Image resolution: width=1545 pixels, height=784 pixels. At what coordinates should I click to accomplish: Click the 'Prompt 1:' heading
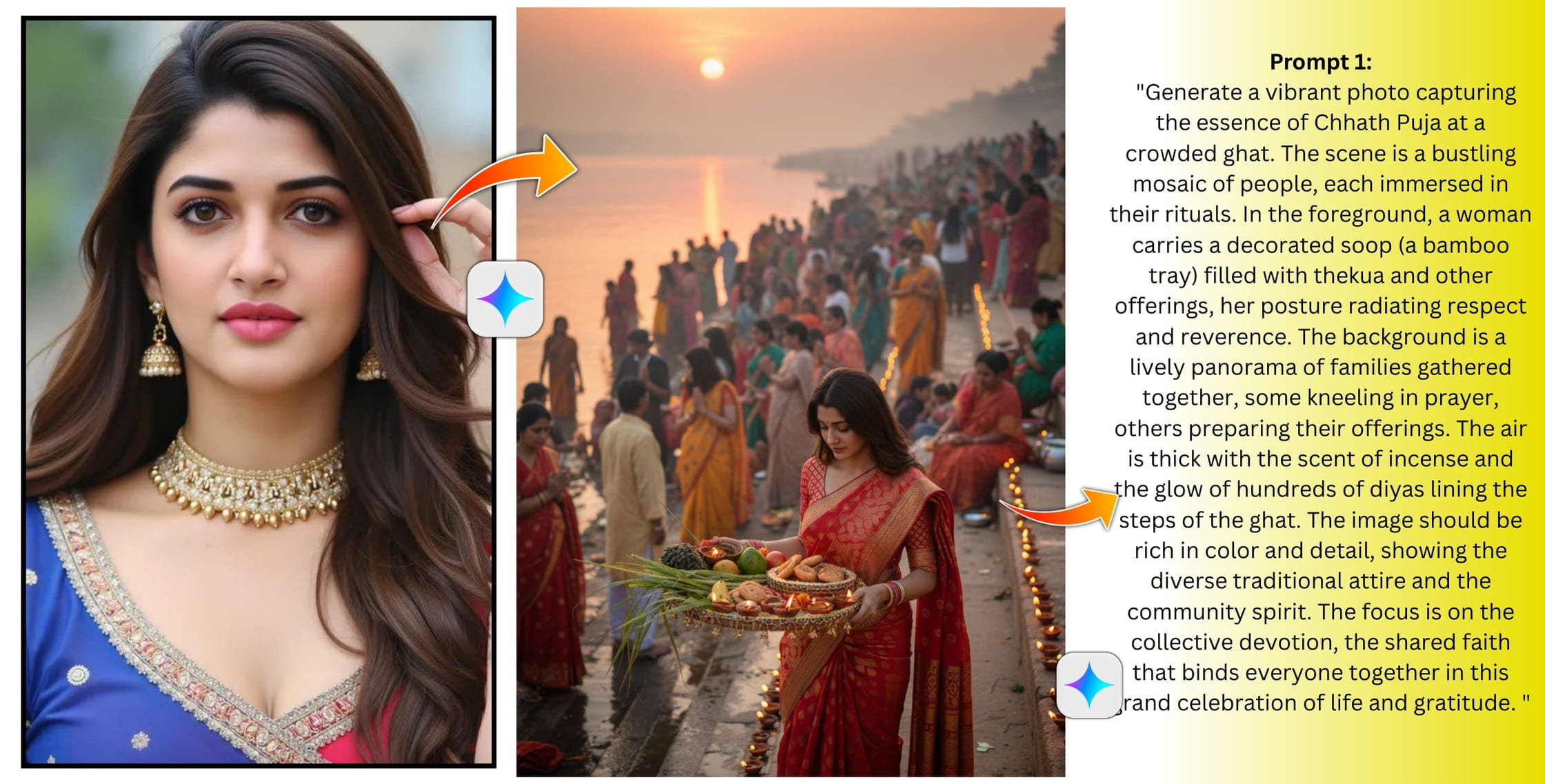point(1320,62)
